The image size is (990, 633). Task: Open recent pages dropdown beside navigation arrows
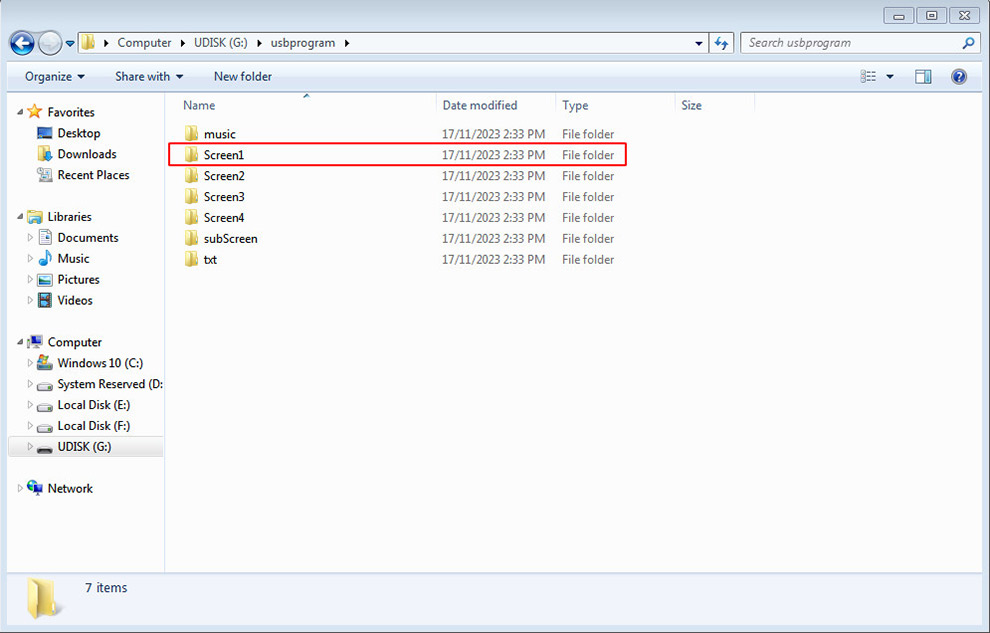(70, 44)
